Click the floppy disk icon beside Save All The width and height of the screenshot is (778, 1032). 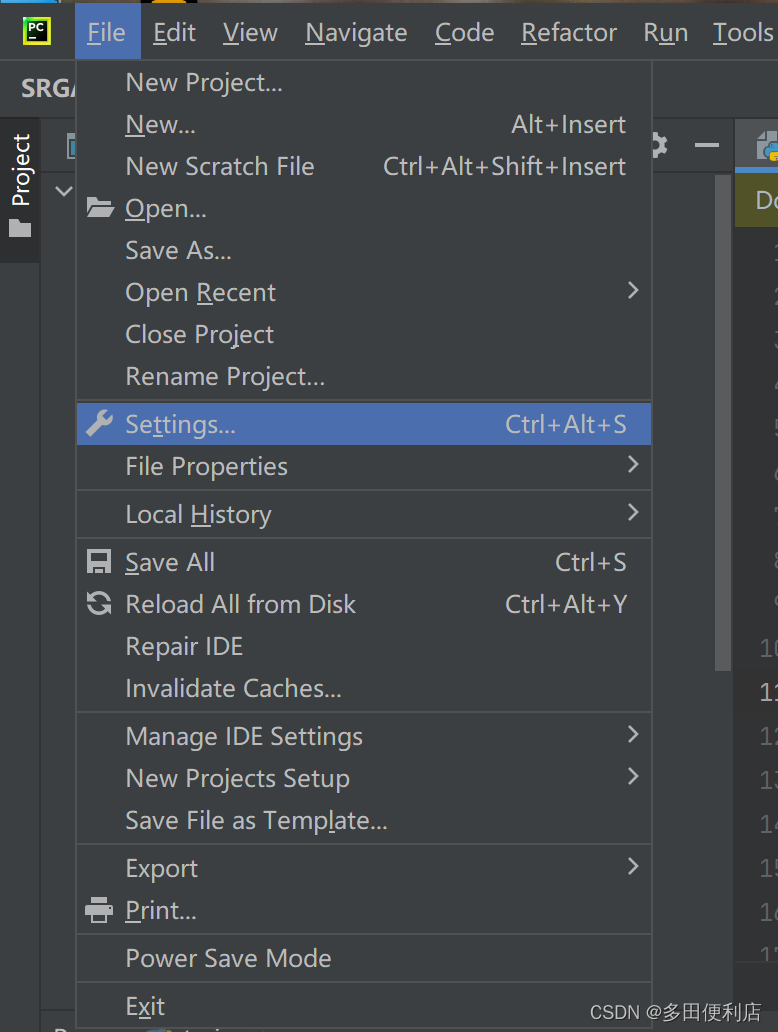[99, 562]
